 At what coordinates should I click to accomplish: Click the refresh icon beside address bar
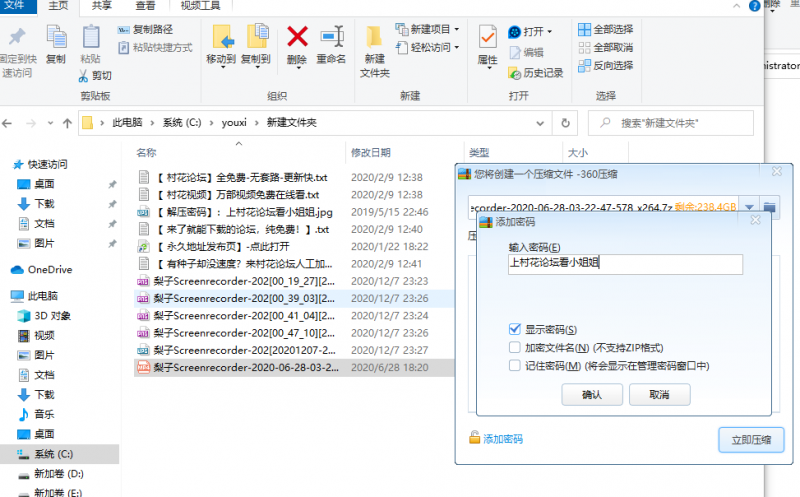566,123
